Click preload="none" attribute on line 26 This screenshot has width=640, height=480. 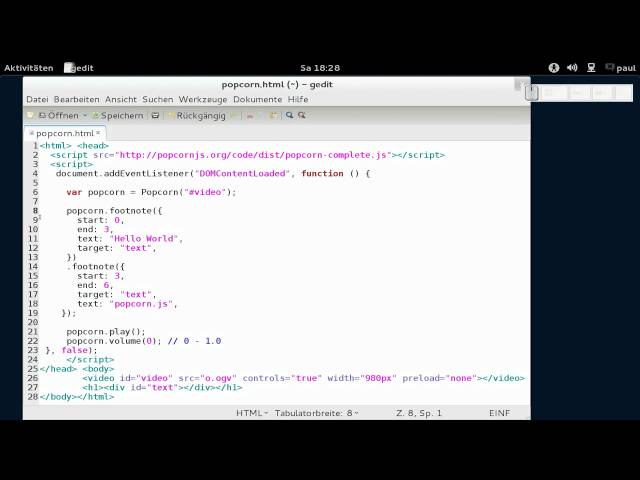pyautogui.click(x=440, y=378)
